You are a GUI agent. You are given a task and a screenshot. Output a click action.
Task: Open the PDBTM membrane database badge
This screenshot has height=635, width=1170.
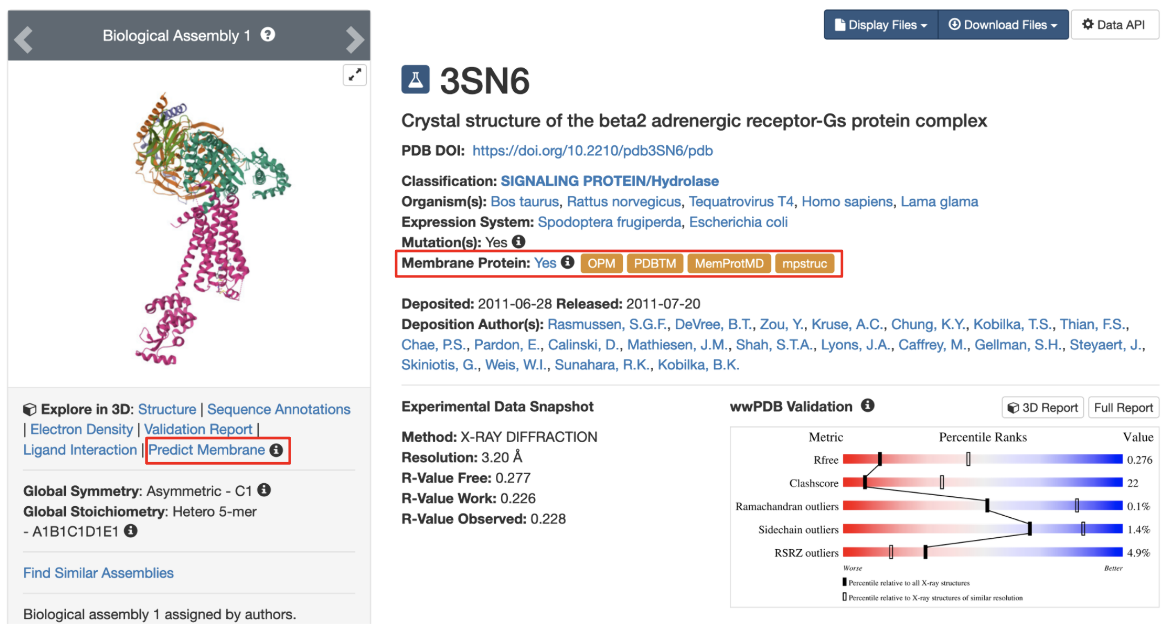tap(656, 264)
